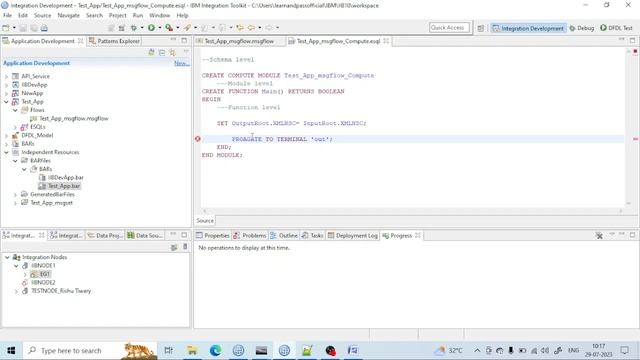Expand the EG1 integration server node
This screenshot has height=360, width=640.
pos(25,274)
